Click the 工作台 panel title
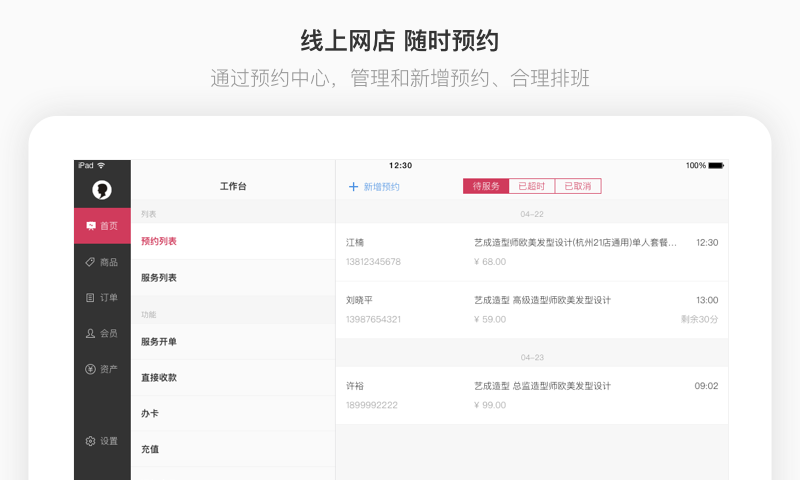Viewport: 800px width, 480px height. pyautogui.click(x=233, y=186)
